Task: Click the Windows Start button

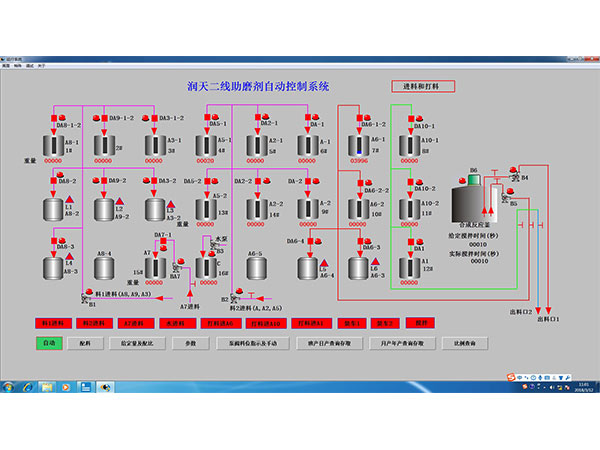Action: tap(8, 385)
